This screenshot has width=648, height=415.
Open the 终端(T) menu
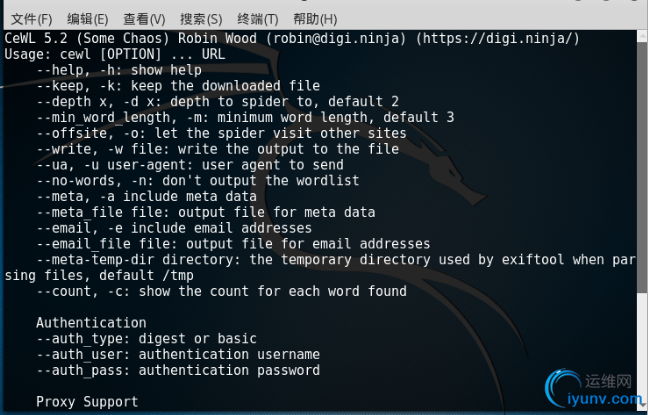click(x=258, y=19)
